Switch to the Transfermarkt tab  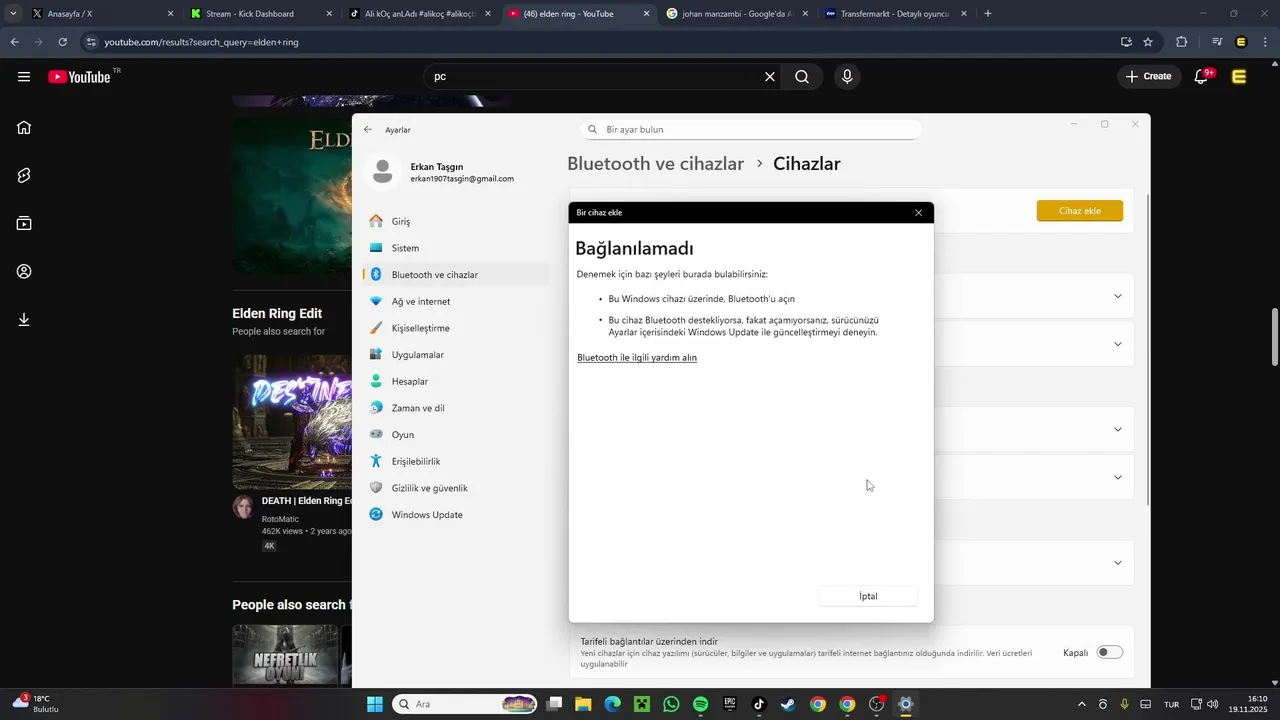click(896, 14)
